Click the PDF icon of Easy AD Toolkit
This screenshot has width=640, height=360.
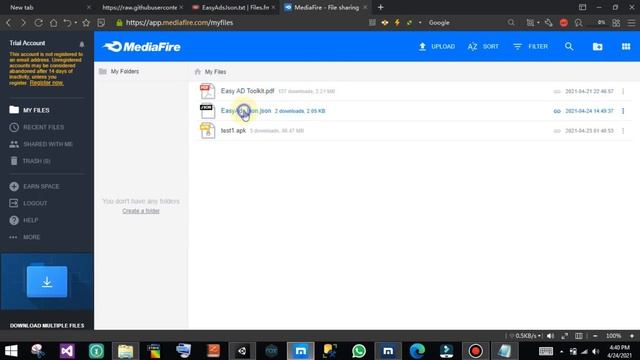[207, 91]
